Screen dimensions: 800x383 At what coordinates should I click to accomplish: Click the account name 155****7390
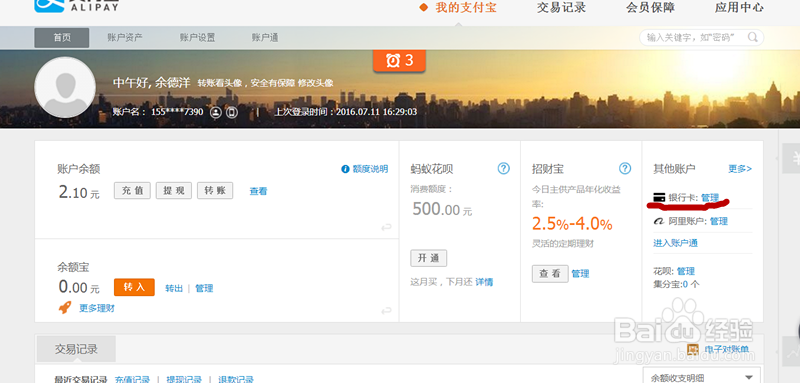point(177,112)
